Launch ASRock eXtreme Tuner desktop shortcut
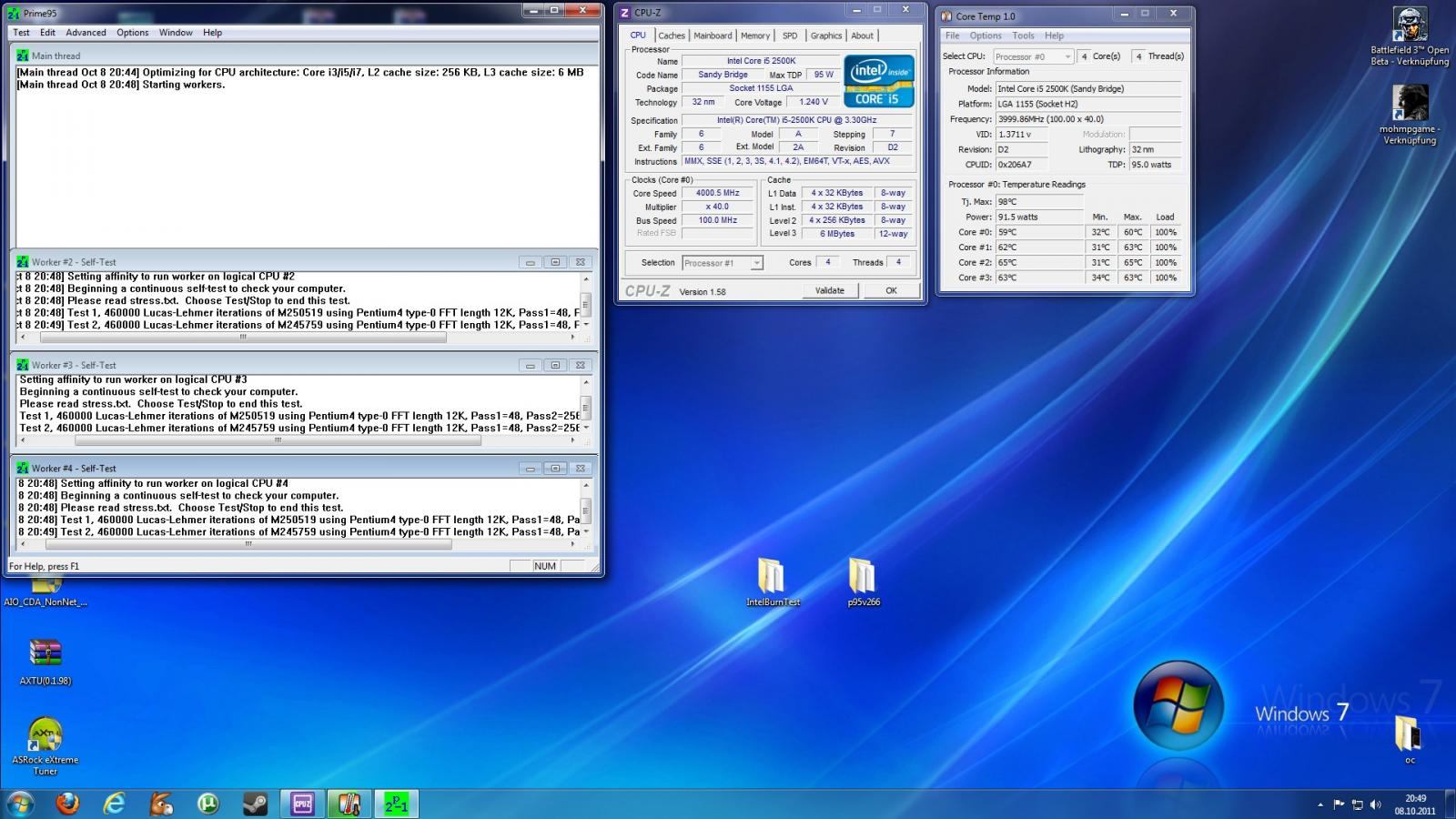The height and width of the screenshot is (819, 1456). [45, 746]
